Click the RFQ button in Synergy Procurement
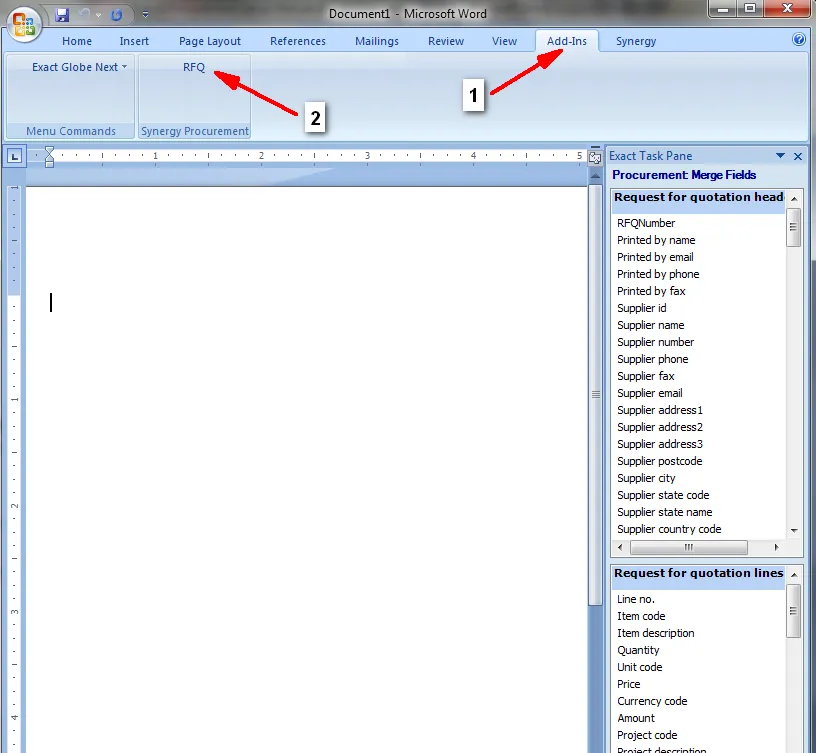Image resolution: width=816 pixels, height=753 pixels. 194,67
